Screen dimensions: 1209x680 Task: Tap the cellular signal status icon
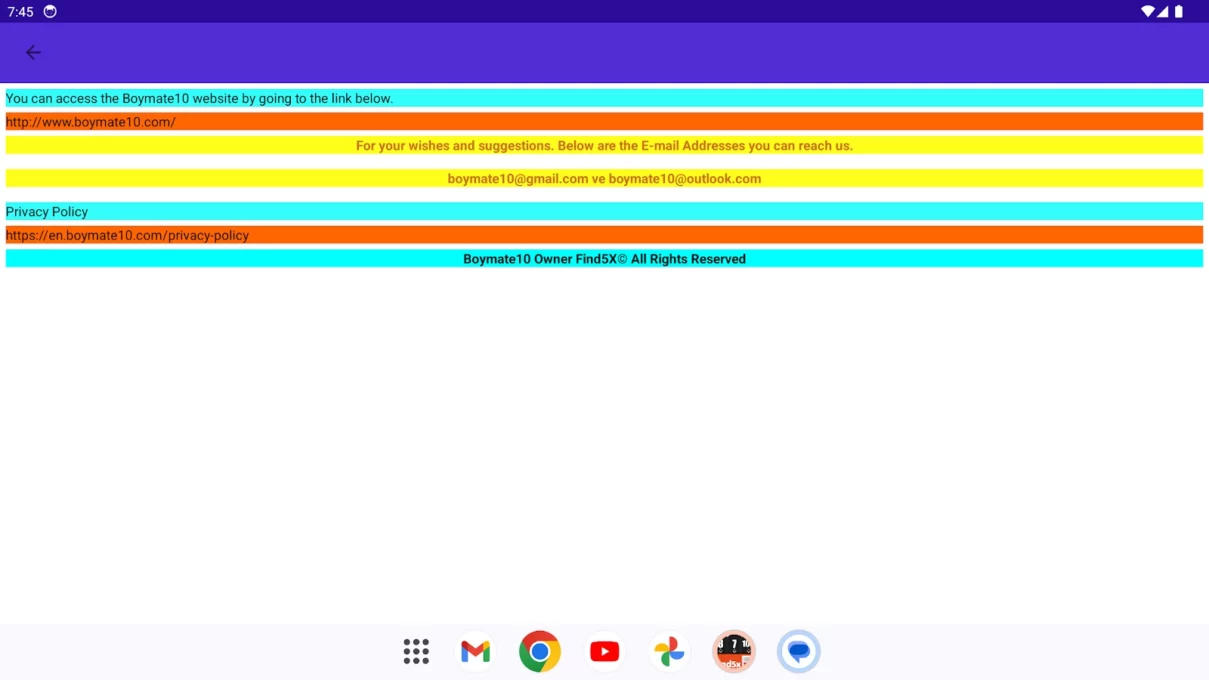(1163, 12)
